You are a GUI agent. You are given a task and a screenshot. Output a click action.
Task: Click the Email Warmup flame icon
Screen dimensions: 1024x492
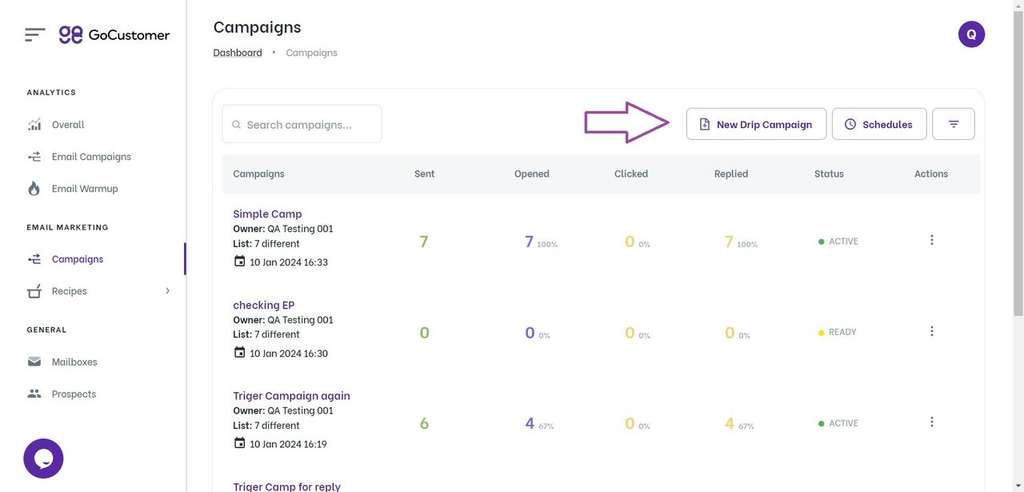click(x=34, y=189)
